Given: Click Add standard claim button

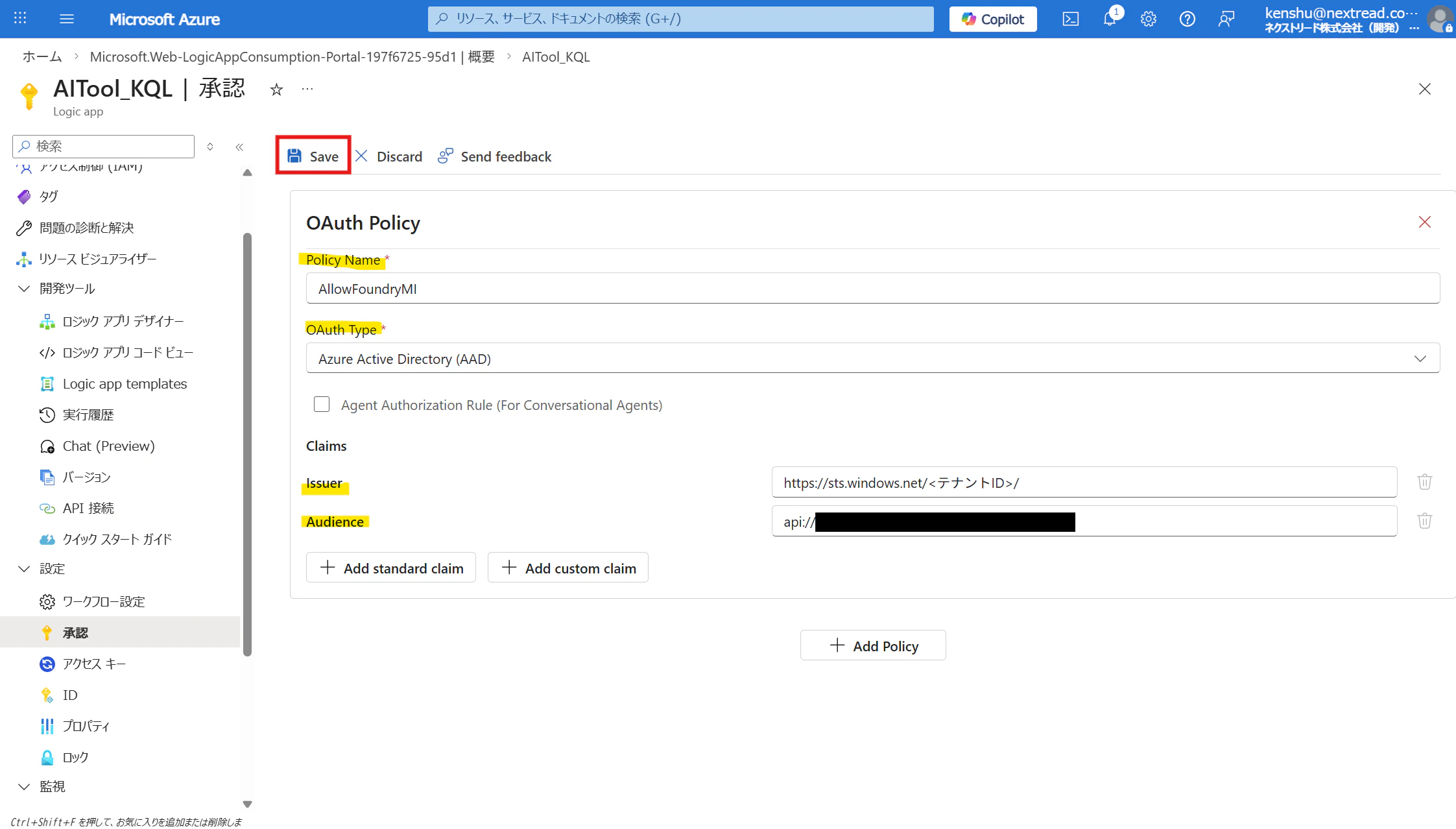Looking at the screenshot, I should point(391,568).
